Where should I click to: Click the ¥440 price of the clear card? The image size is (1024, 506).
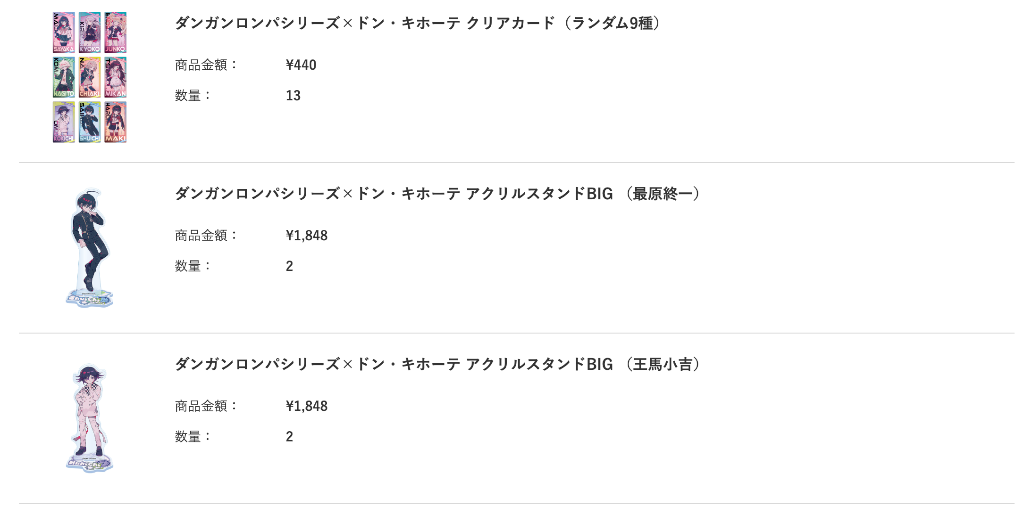tap(301, 65)
